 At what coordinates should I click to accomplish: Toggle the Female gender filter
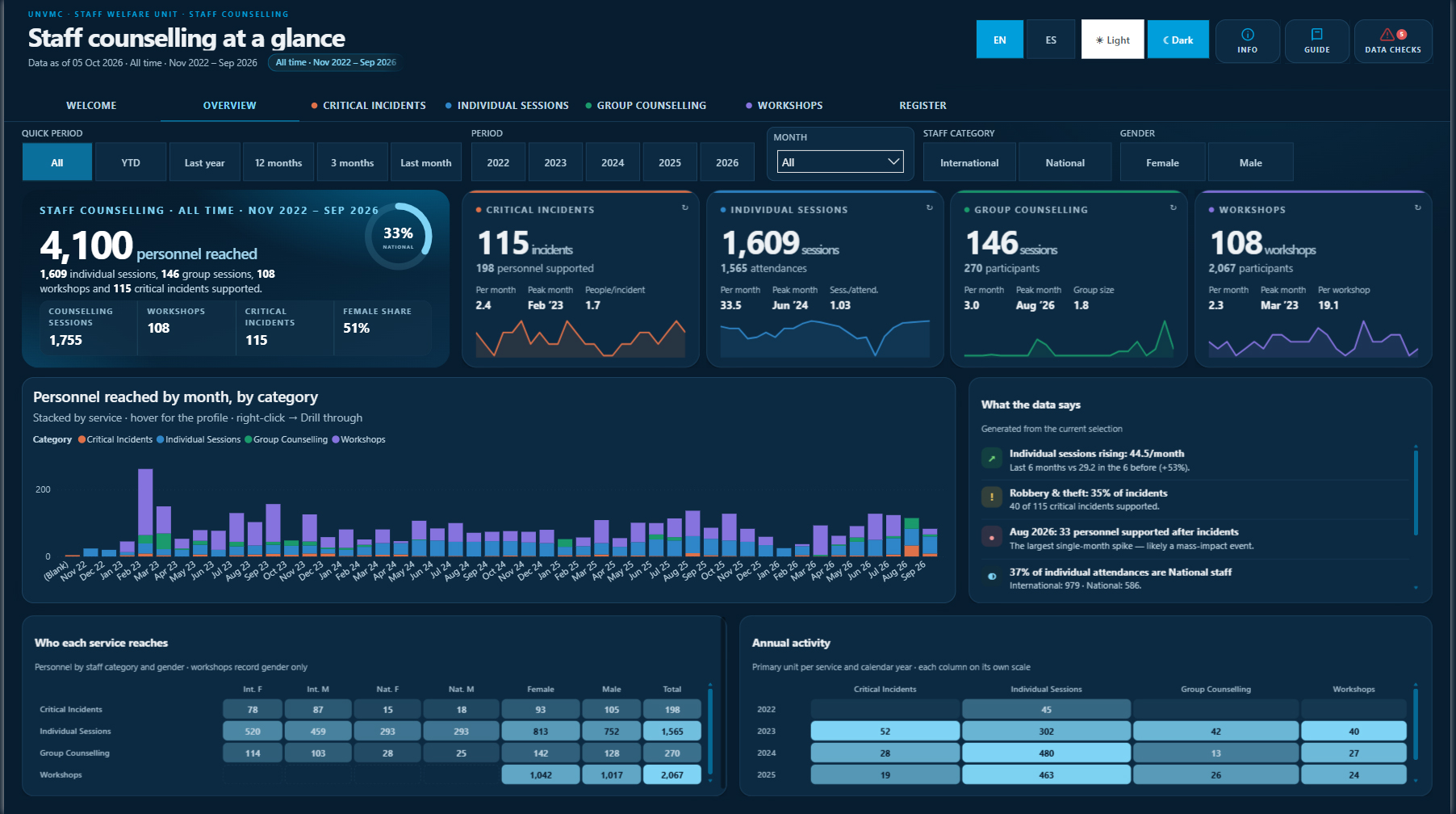pyautogui.click(x=1162, y=162)
